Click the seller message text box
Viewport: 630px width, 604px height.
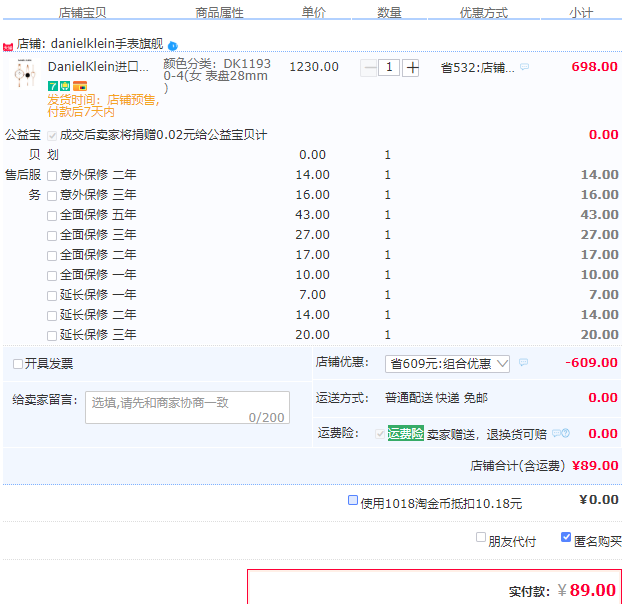point(187,407)
